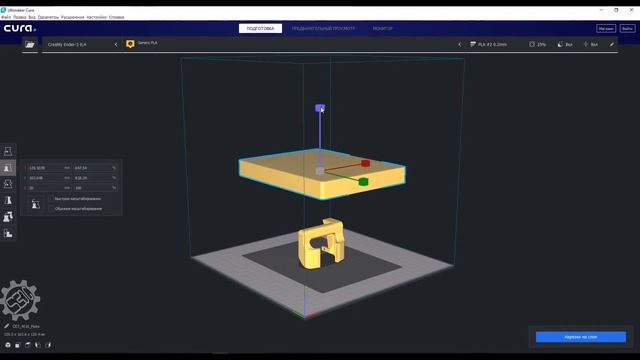The image size is (640, 360).
Task: Click the chevron left of print settings
Action: pos(460,44)
